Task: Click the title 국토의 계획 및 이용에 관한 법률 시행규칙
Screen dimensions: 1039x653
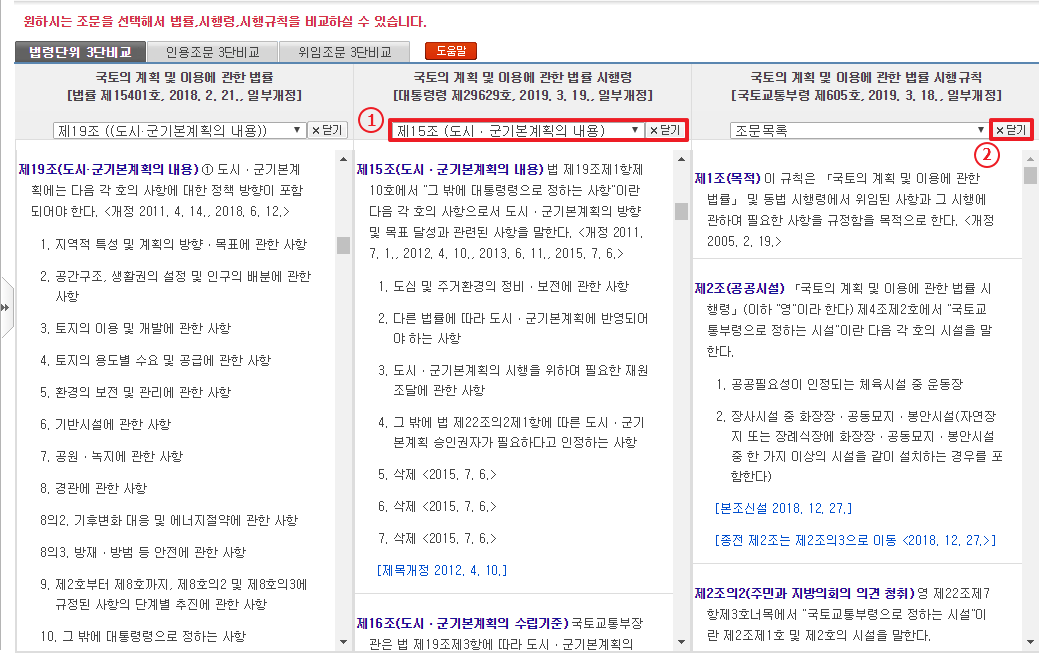Action: coord(866,78)
